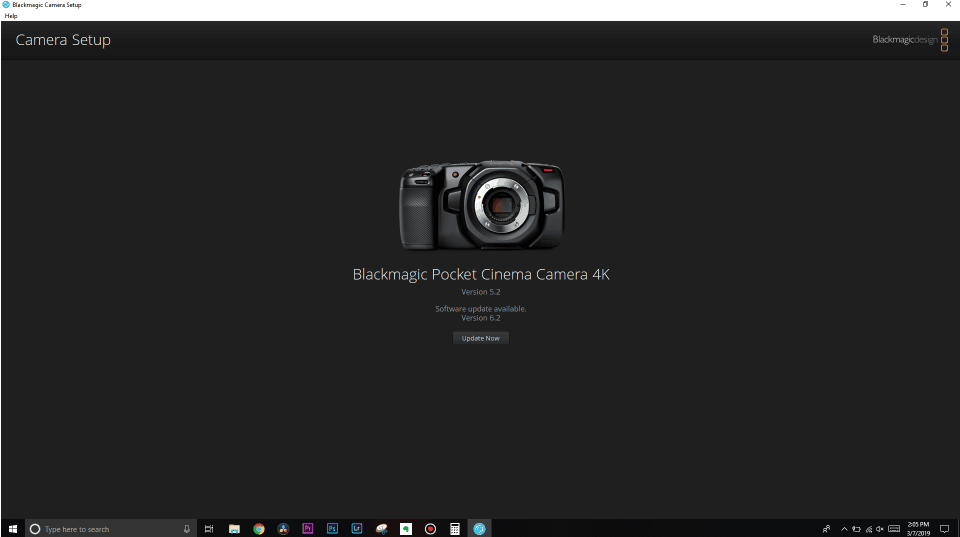The height and width of the screenshot is (537, 960).
Task: Show hidden system tray icons
Action: coord(844,529)
